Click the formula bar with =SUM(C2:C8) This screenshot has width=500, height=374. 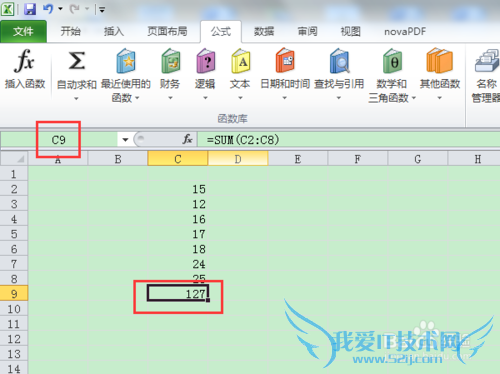(349, 139)
